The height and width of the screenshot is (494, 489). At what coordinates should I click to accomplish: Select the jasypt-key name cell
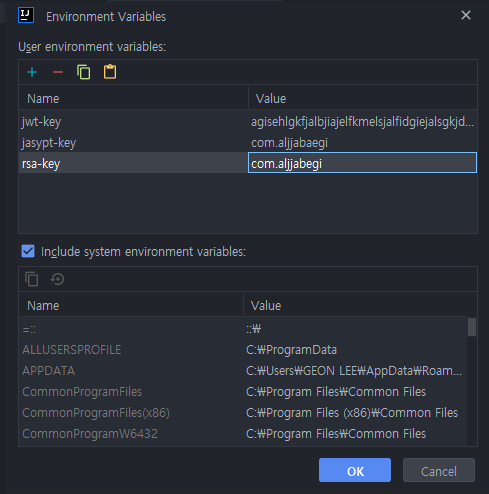click(133, 143)
